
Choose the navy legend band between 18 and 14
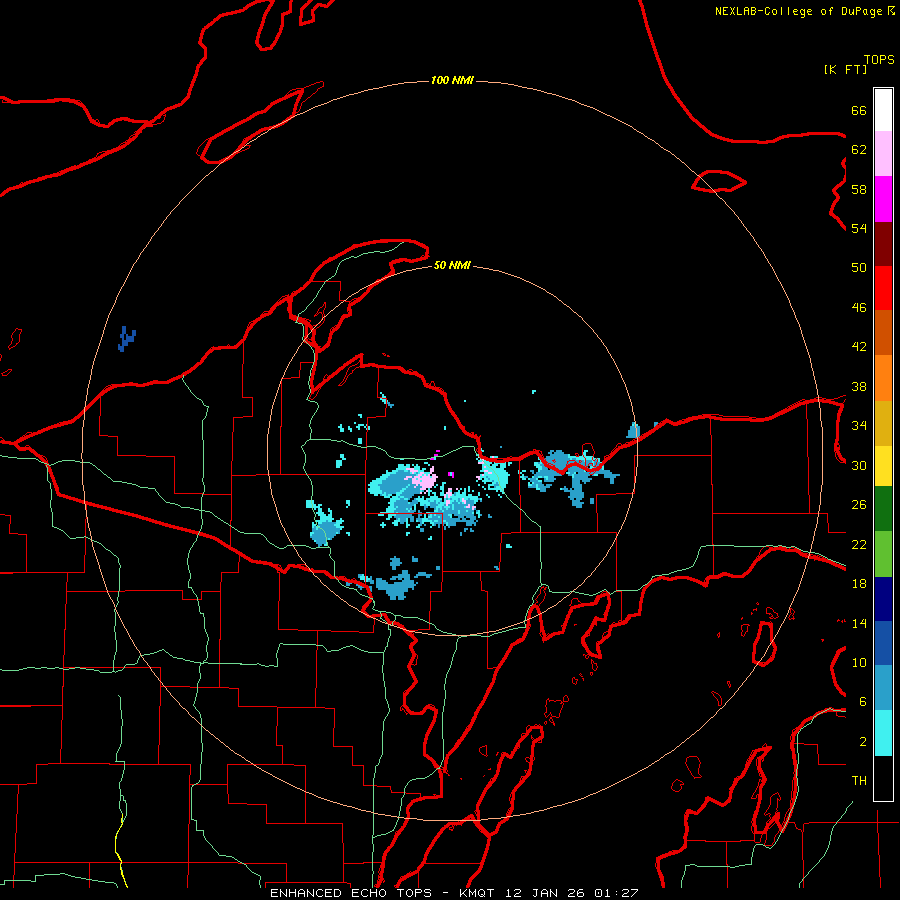[883, 599]
